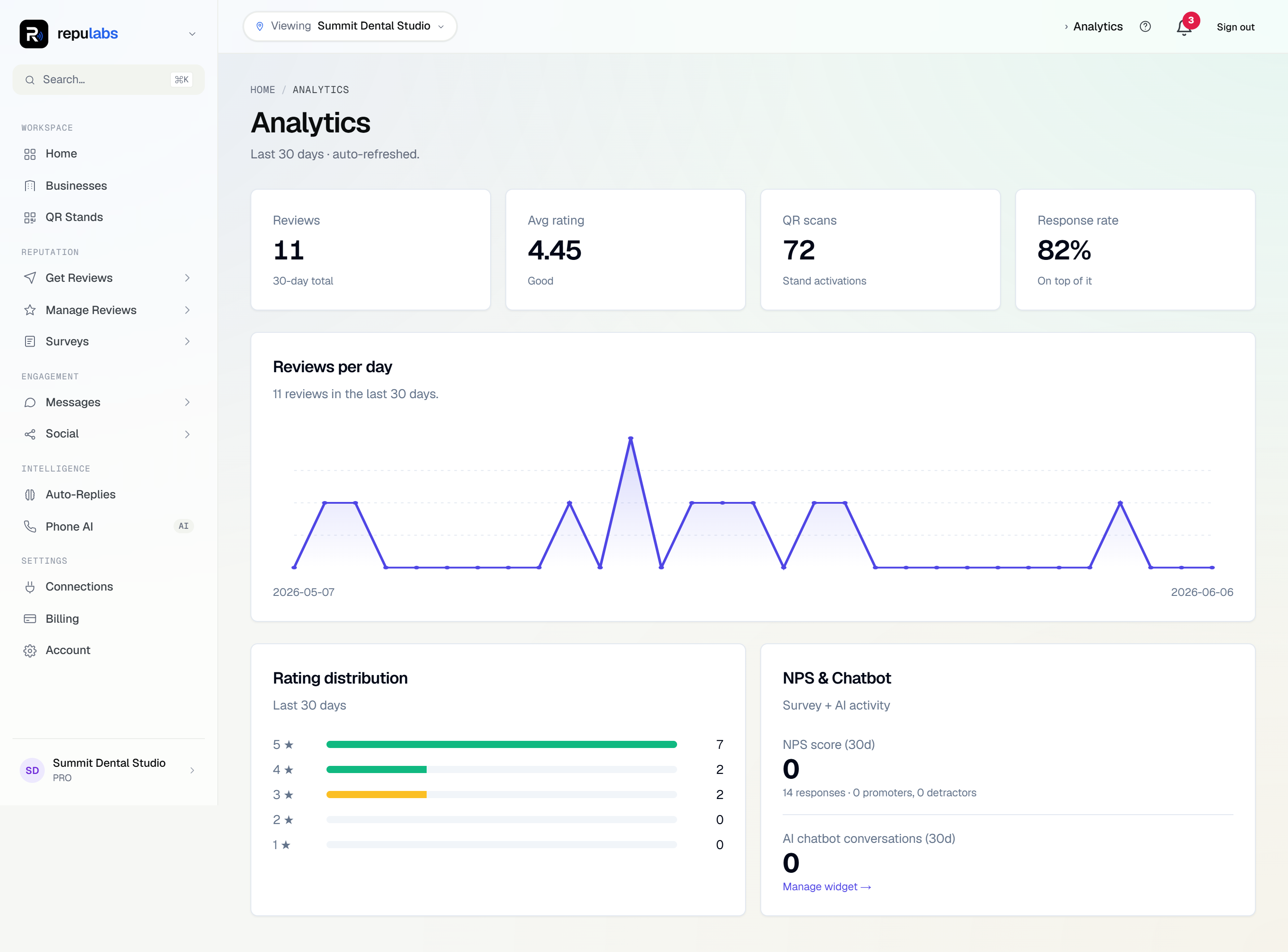This screenshot has height=952, width=1288.
Task: Open QR Stands in the sidebar
Action: tap(108, 217)
